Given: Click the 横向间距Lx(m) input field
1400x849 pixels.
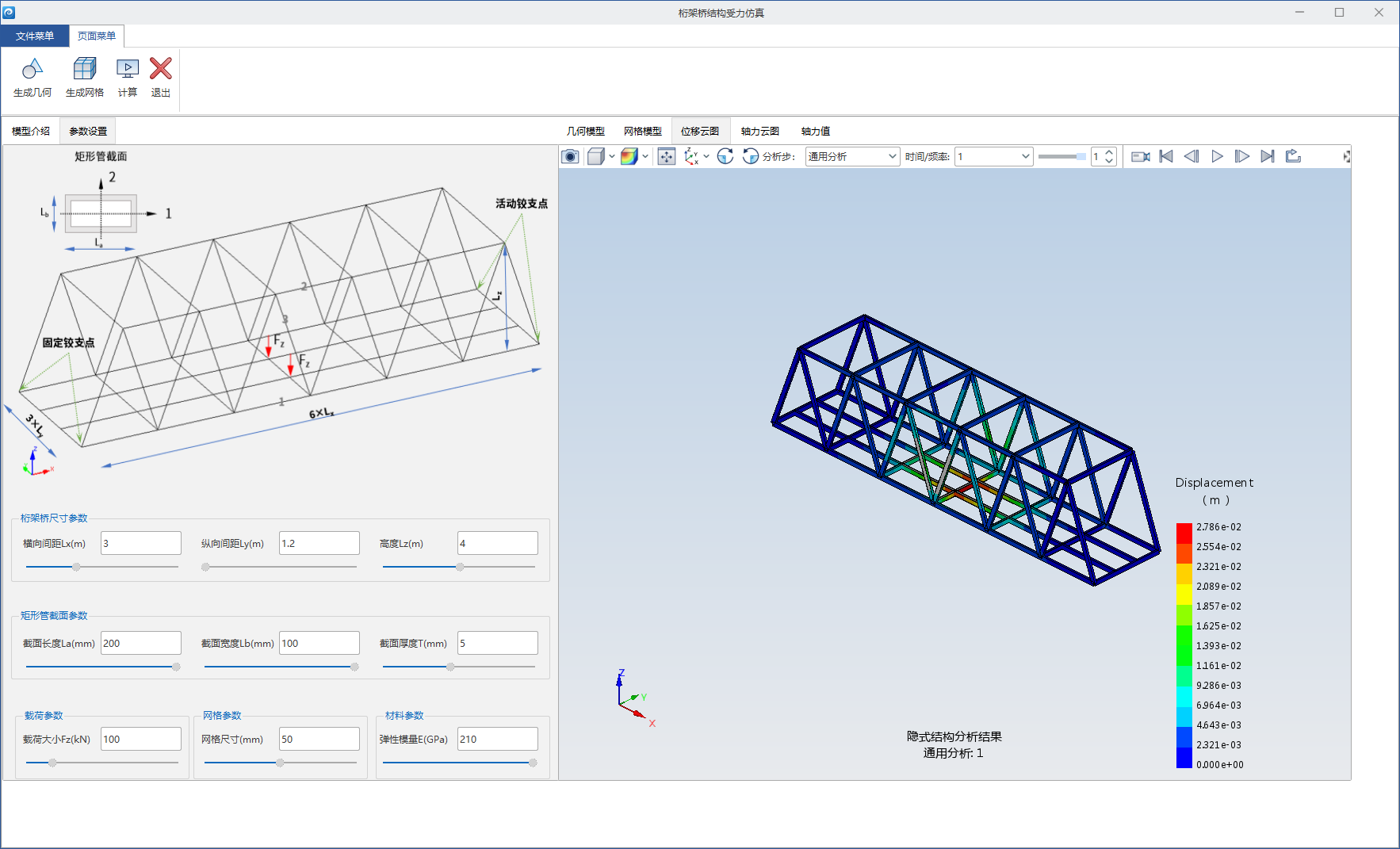Looking at the screenshot, I should point(141,543).
